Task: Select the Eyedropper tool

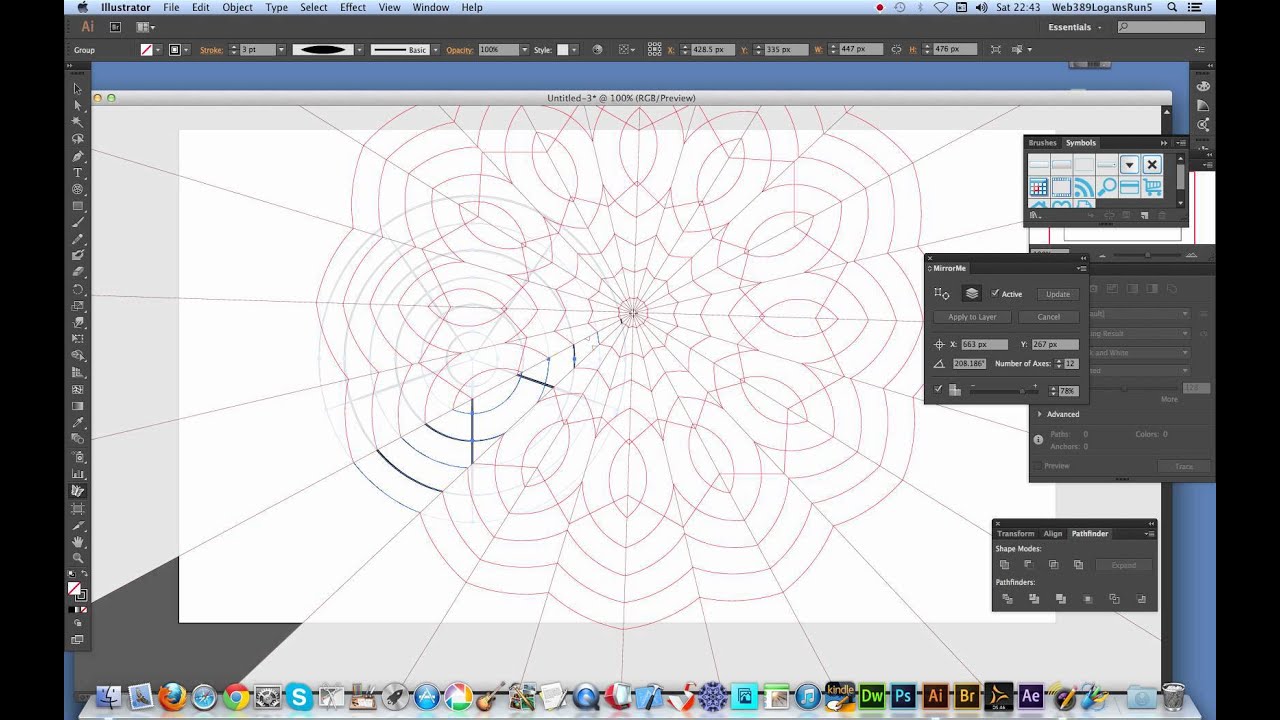Action: pyautogui.click(x=77, y=423)
